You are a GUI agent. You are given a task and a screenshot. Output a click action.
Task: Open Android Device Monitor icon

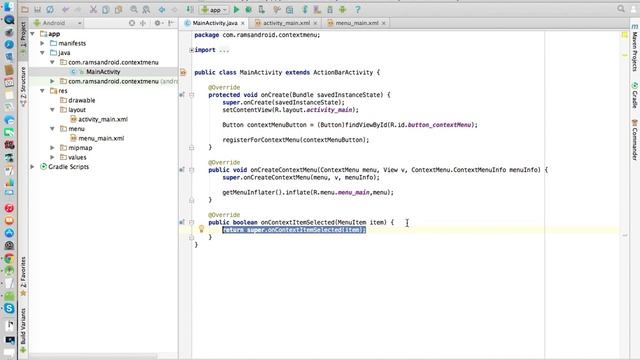tap(342, 9)
